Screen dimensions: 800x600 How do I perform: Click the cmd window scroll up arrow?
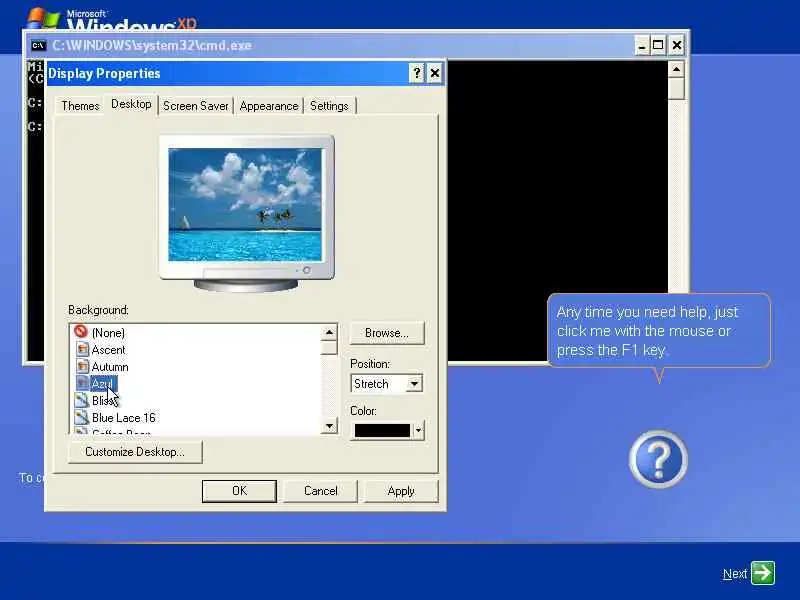[x=676, y=69]
